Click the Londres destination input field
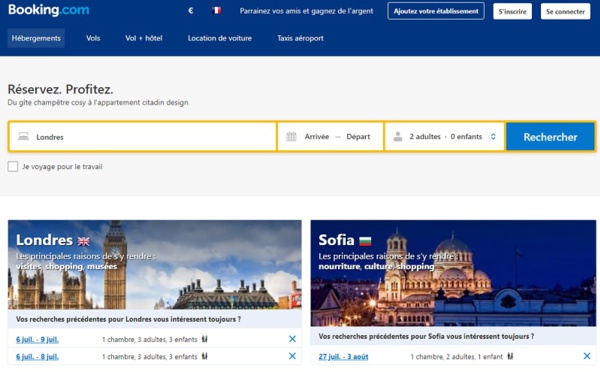The width and height of the screenshot is (600, 372). point(142,137)
